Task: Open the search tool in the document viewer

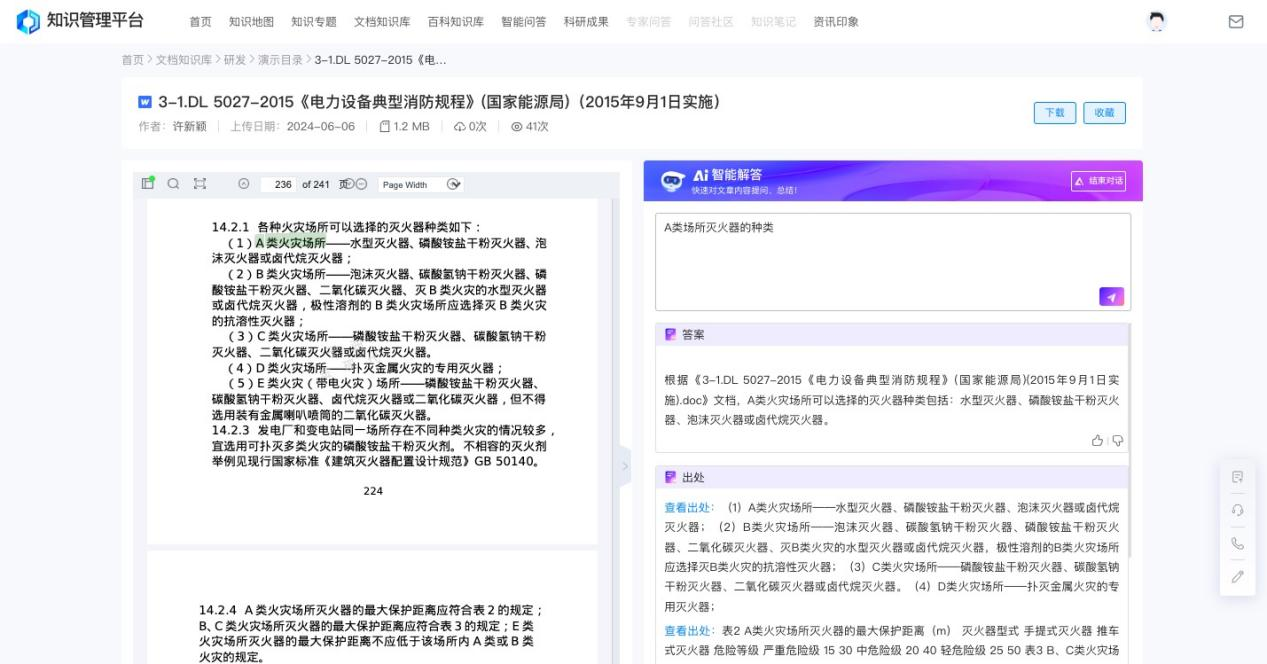Action: click(x=173, y=184)
